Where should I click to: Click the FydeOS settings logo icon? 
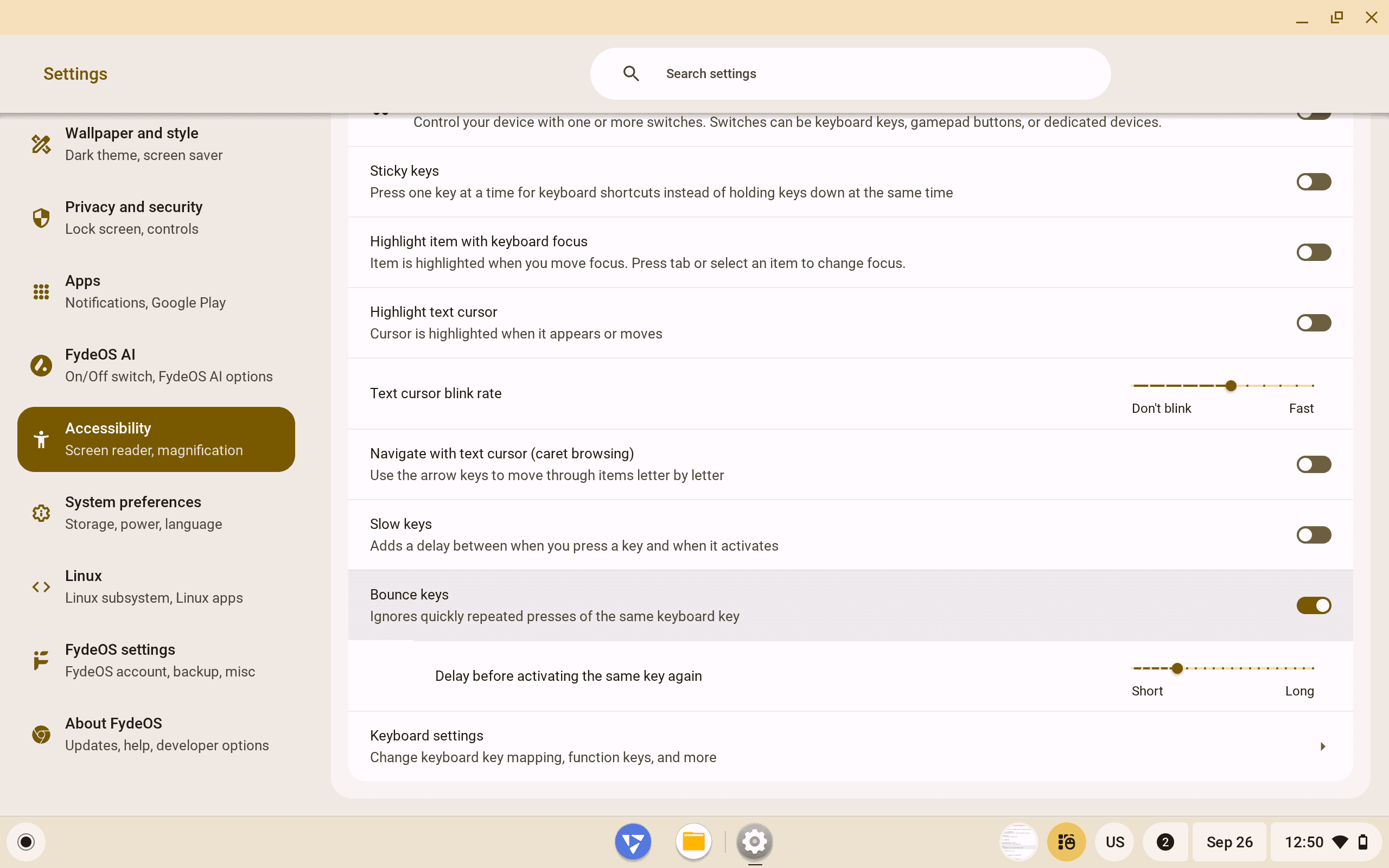[x=41, y=660]
